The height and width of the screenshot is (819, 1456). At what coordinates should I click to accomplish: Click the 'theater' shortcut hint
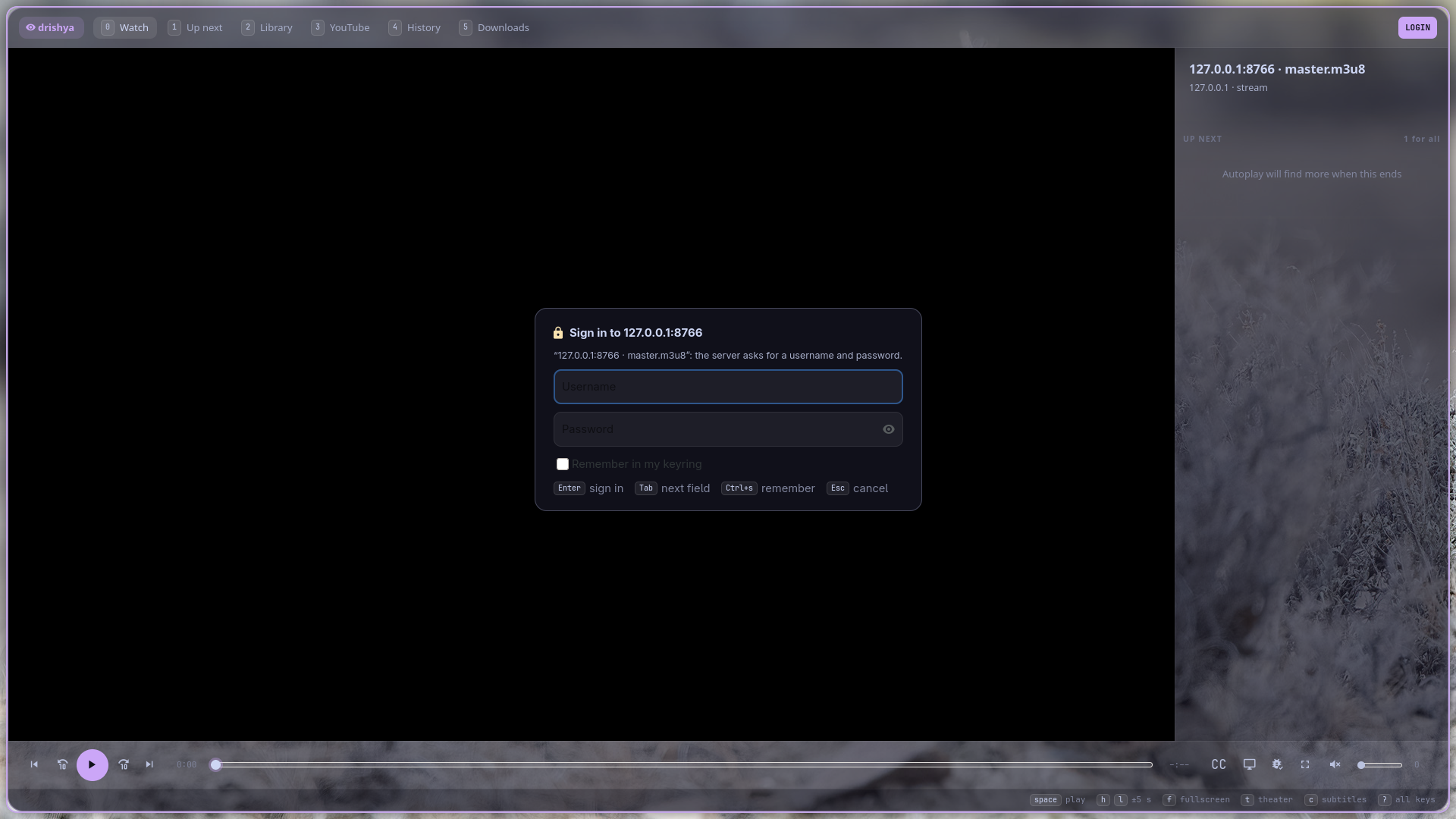(x=1267, y=800)
